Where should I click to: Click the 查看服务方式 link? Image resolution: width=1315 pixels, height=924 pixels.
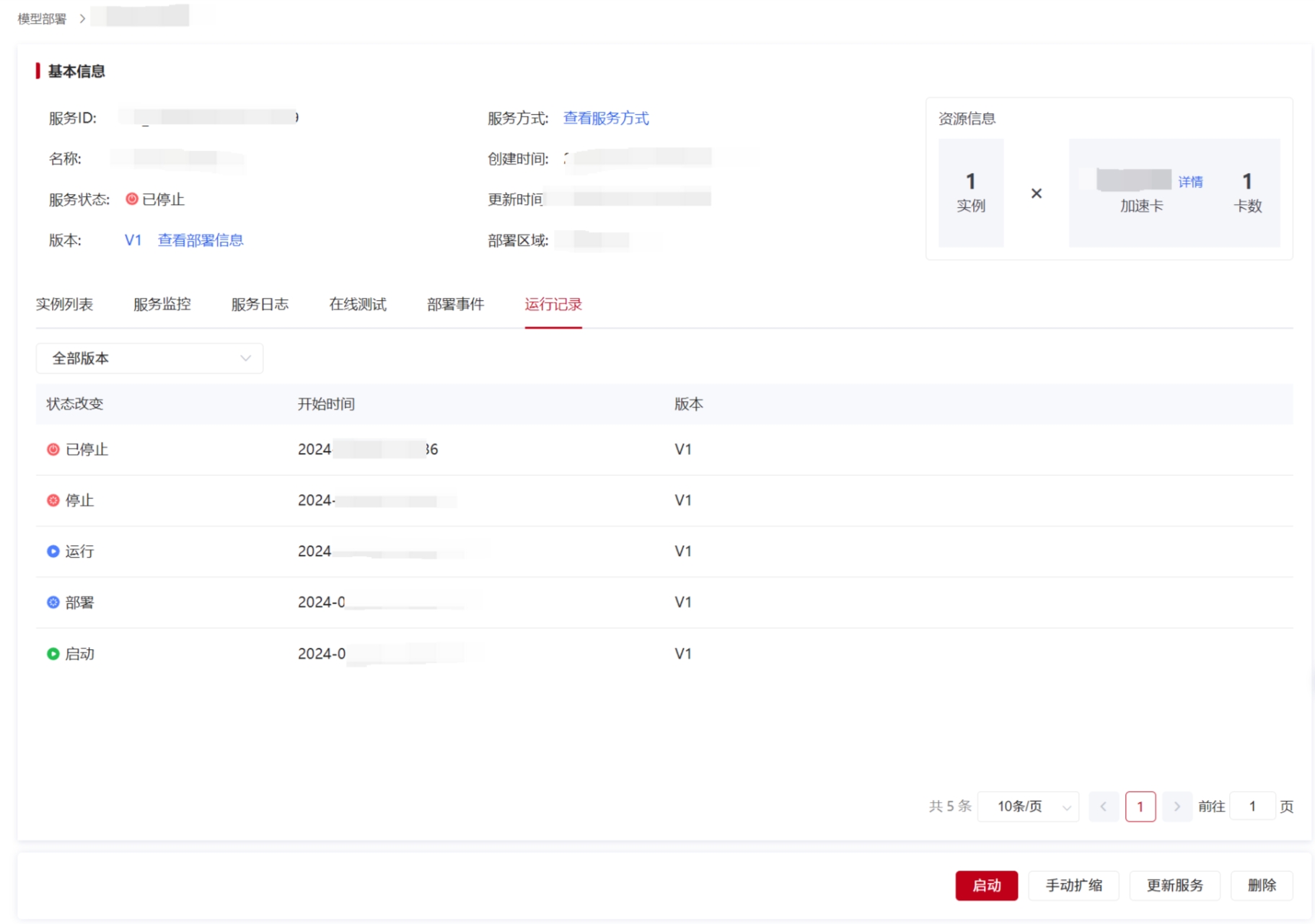click(x=605, y=118)
